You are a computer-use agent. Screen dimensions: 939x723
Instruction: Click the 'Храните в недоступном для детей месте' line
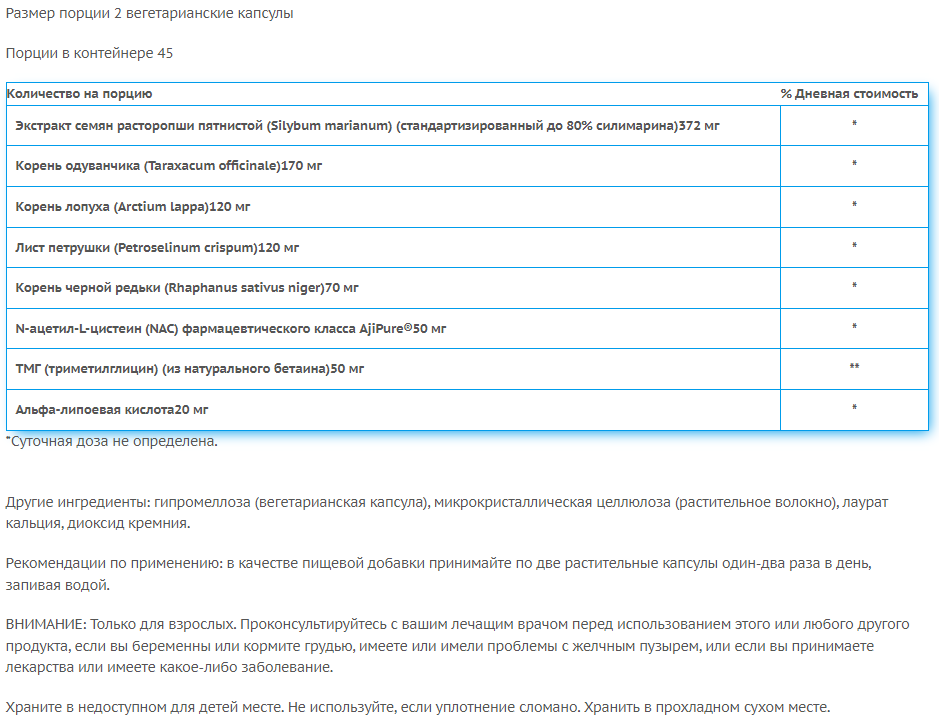click(417, 707)
